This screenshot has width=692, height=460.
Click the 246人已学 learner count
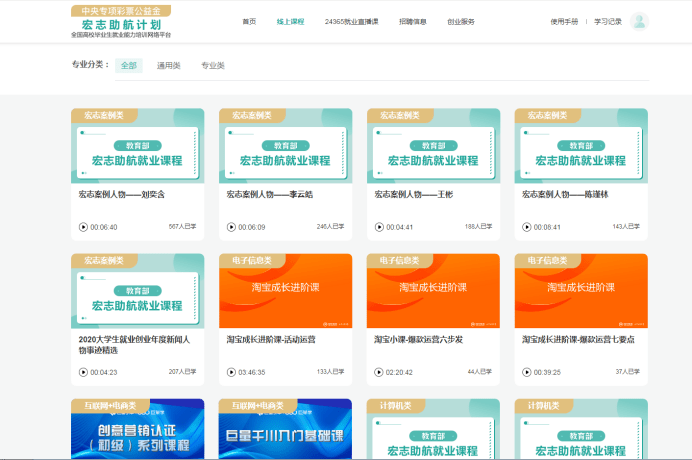tap(330, 226)
